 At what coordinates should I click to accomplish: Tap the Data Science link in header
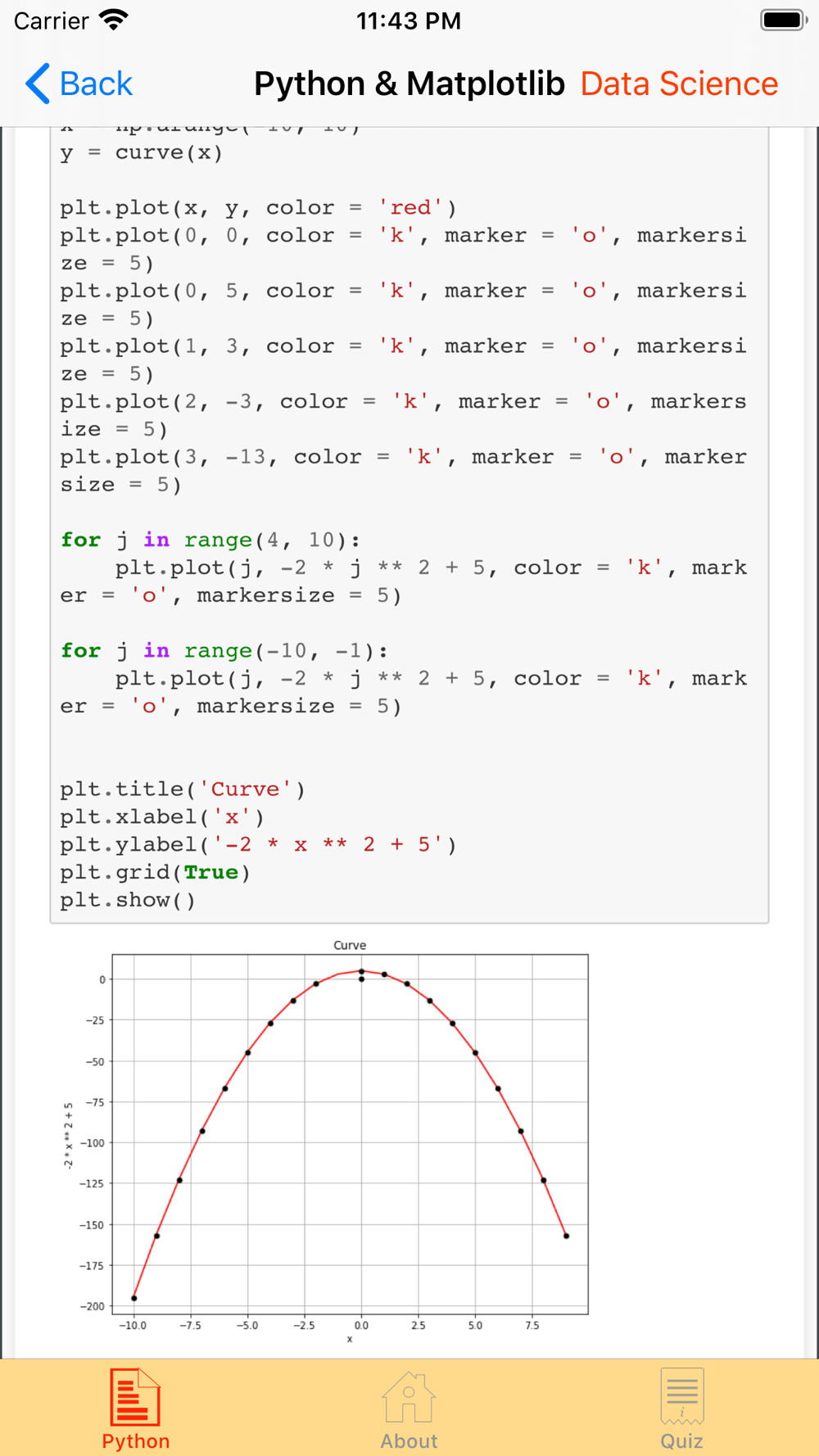point(679,84)
